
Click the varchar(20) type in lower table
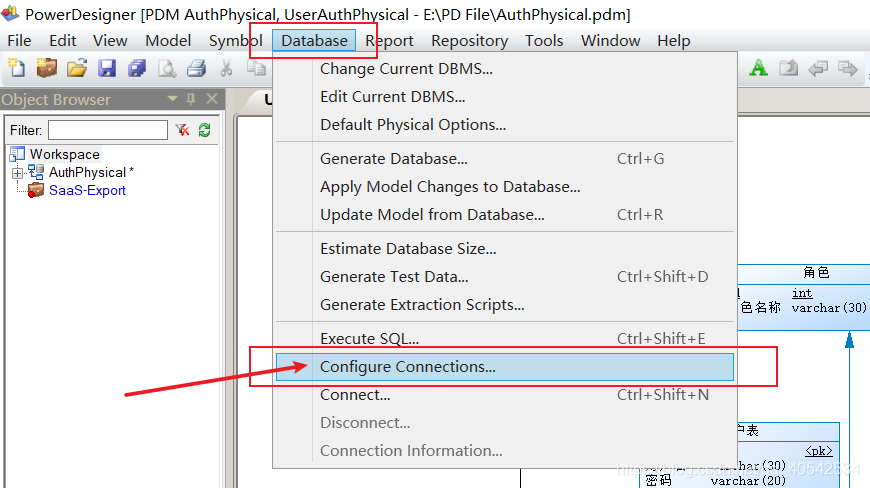748,481
